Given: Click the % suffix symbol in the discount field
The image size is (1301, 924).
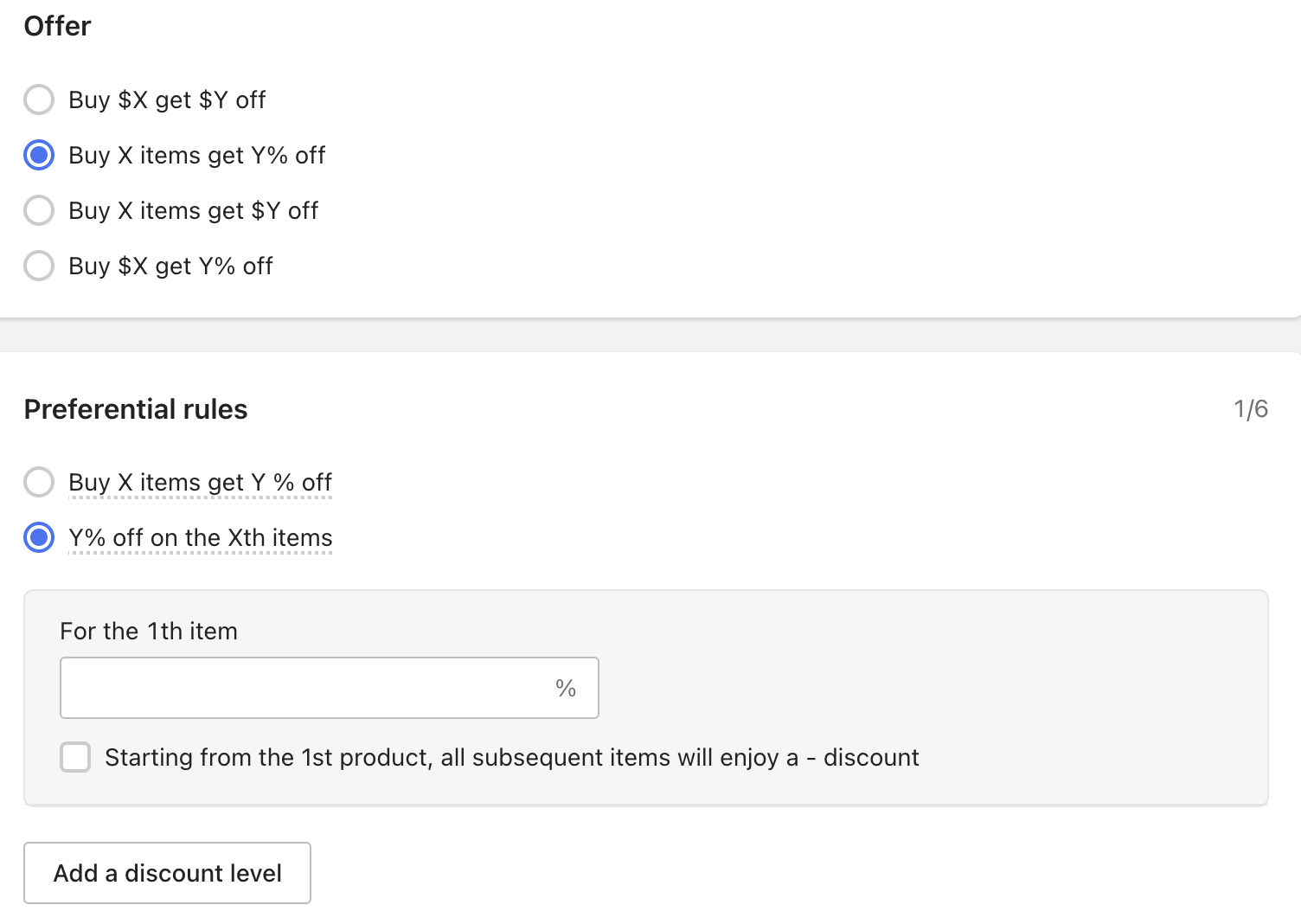Looking at the screenshot, I should click(x=566, y=688).
